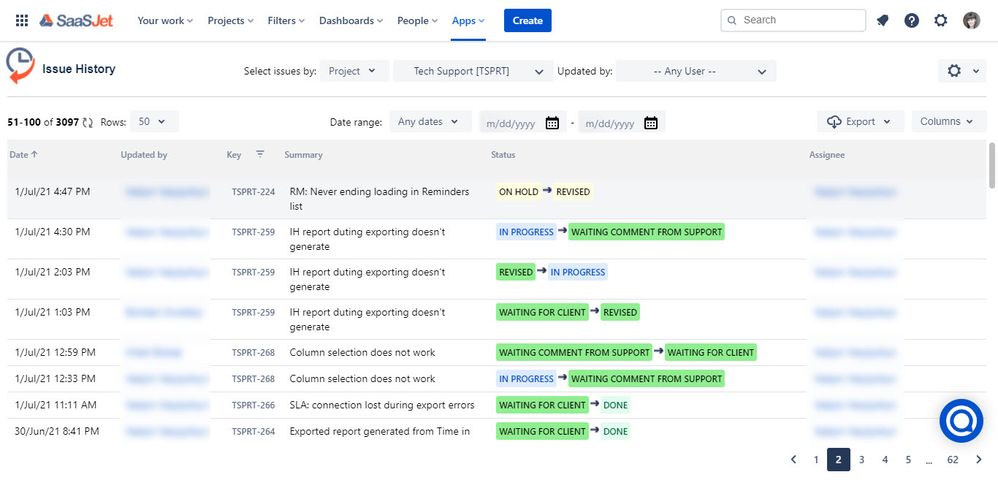The width and height of the screenshot is (998, 480).
Task: Open the app switcher grid icon
Action: (22, 20)
